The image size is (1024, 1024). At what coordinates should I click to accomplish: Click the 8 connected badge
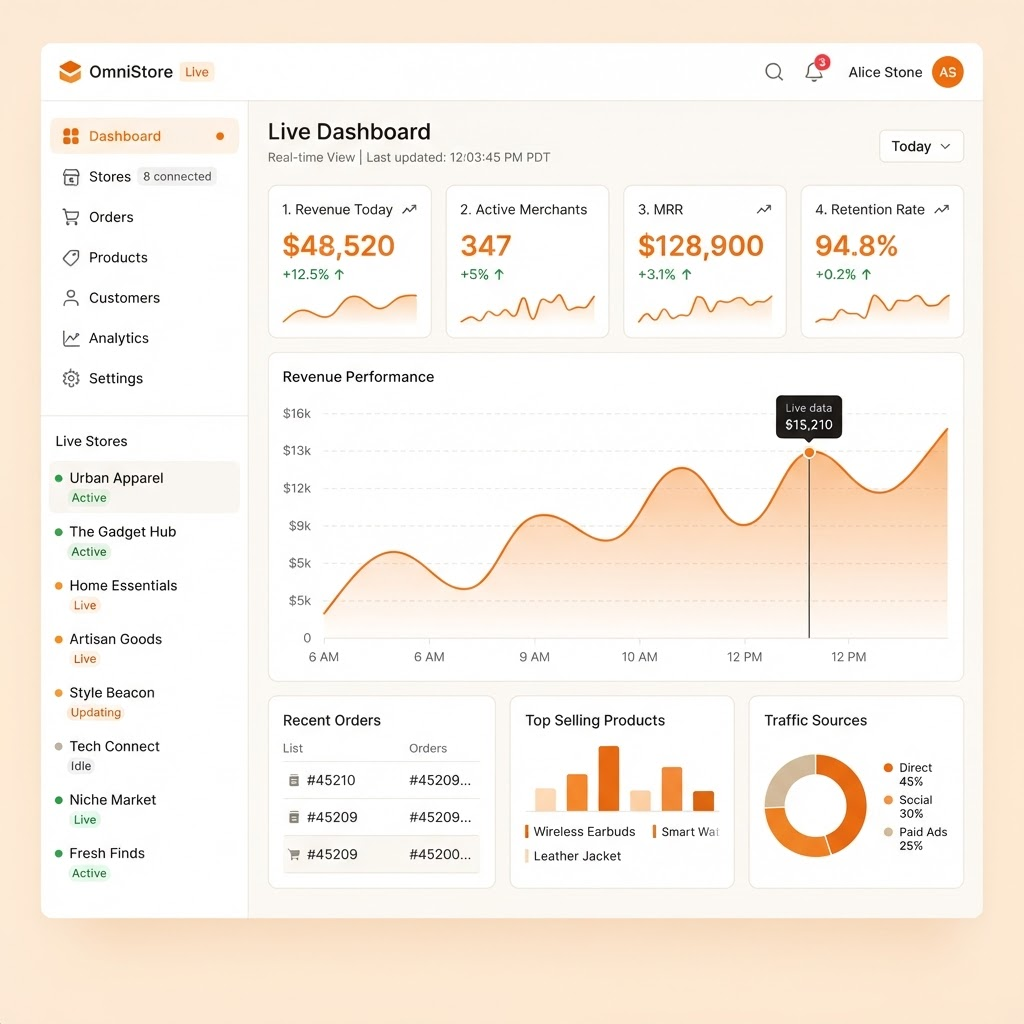tap(177, 176)
